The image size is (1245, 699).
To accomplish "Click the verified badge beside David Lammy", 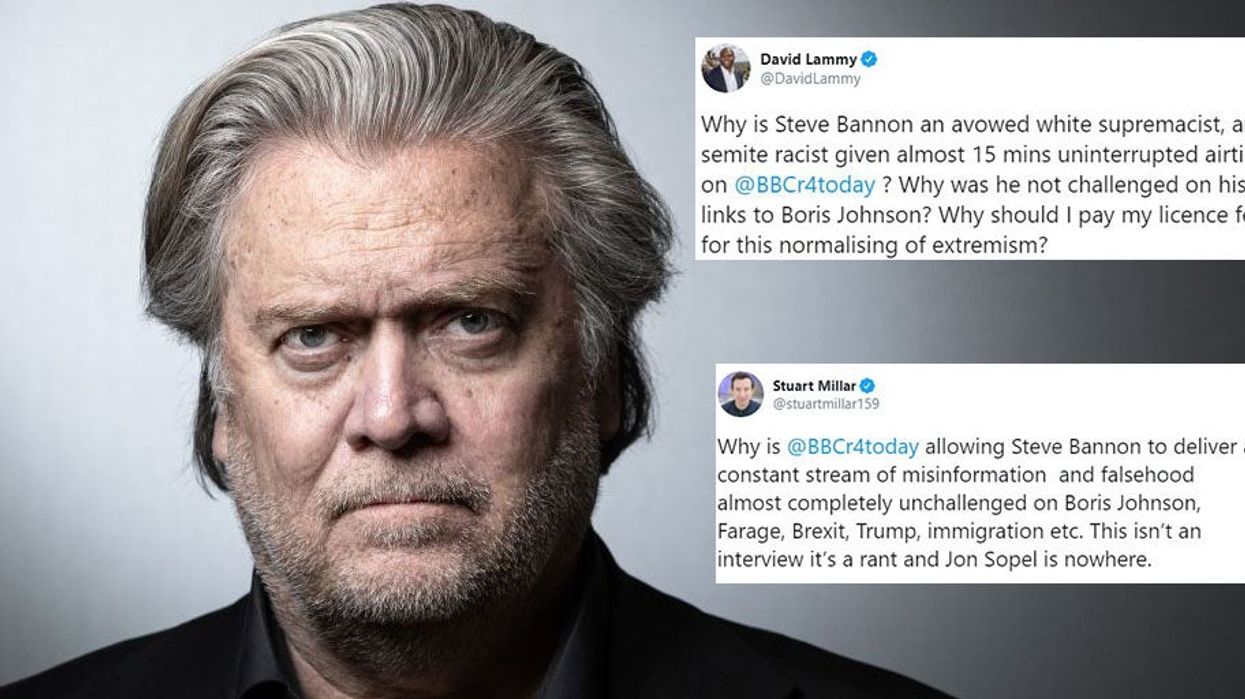I will pos(869,60).
